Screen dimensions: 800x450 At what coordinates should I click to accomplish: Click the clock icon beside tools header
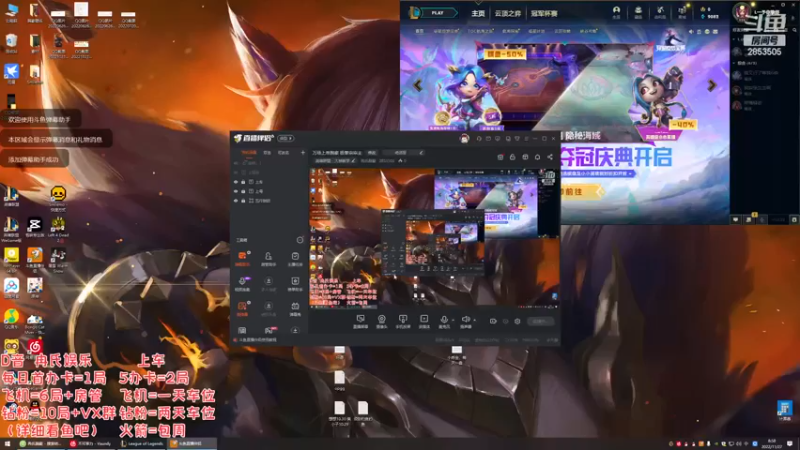[300, 240]
